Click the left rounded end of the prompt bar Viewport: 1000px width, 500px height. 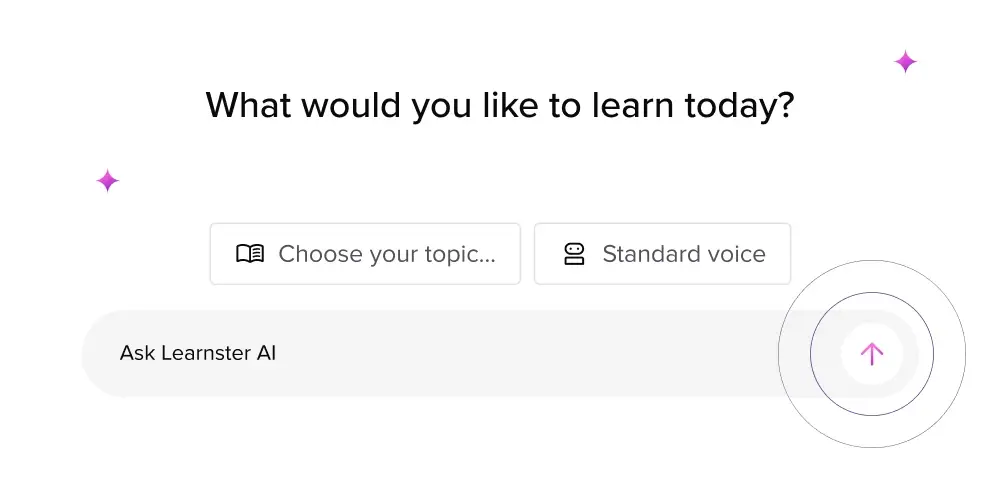(96, 353)
